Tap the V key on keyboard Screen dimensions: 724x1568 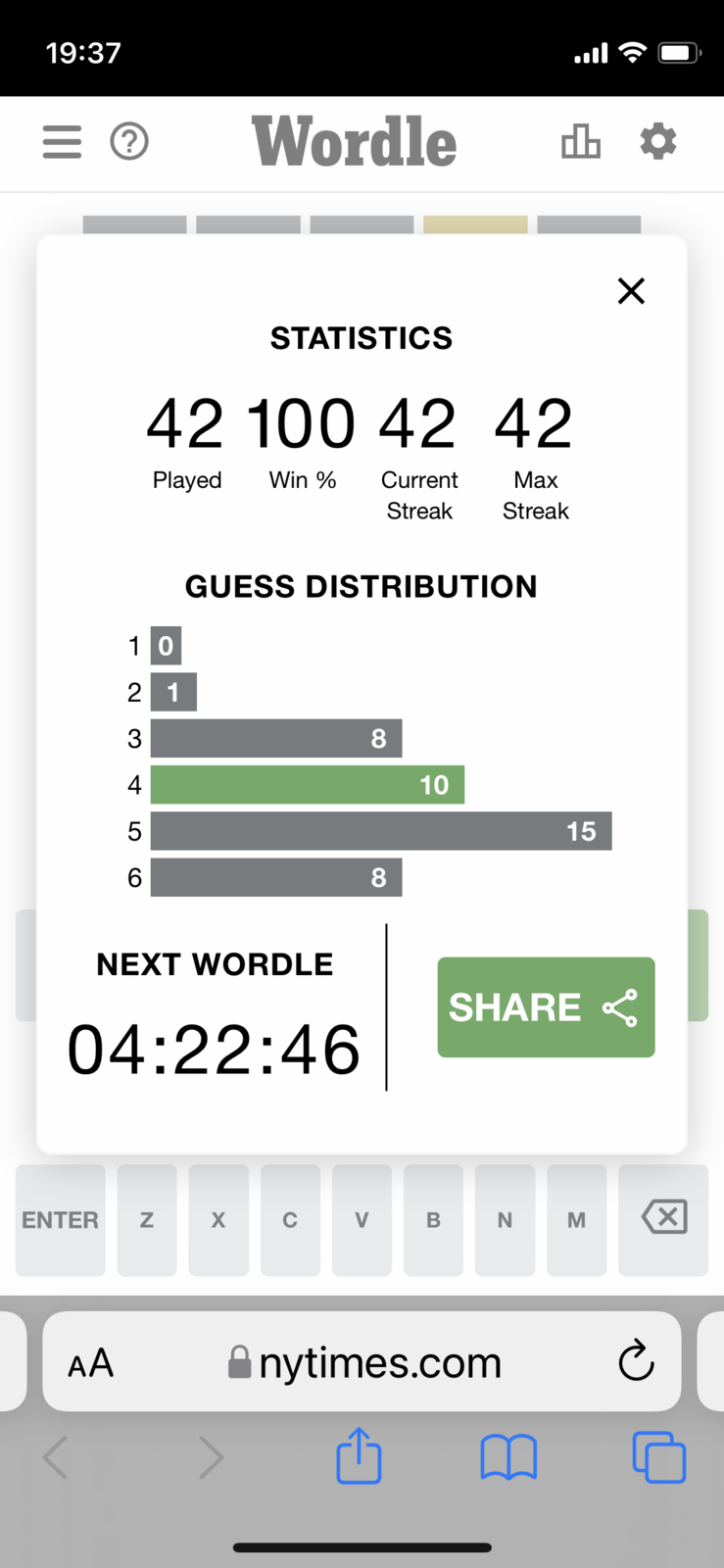pos(362,1220)
